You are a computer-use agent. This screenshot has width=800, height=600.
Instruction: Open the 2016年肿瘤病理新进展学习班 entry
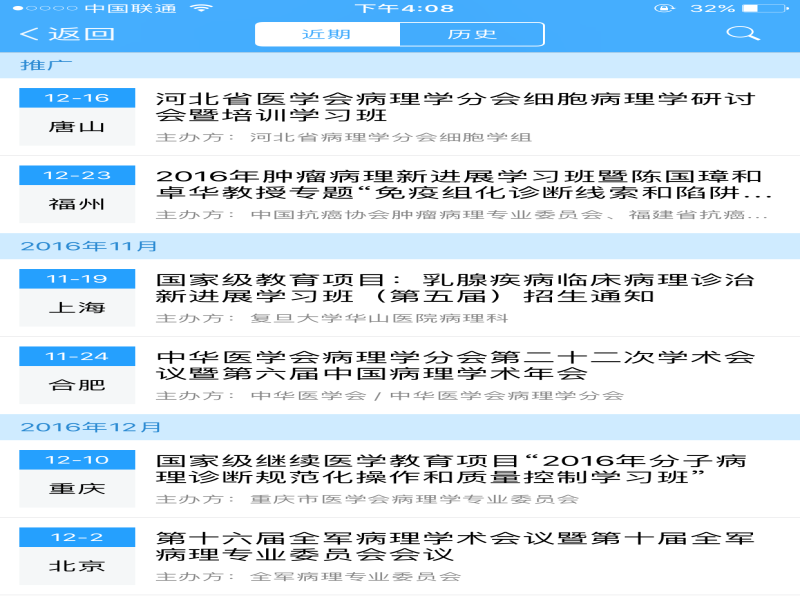pos(400,194)
